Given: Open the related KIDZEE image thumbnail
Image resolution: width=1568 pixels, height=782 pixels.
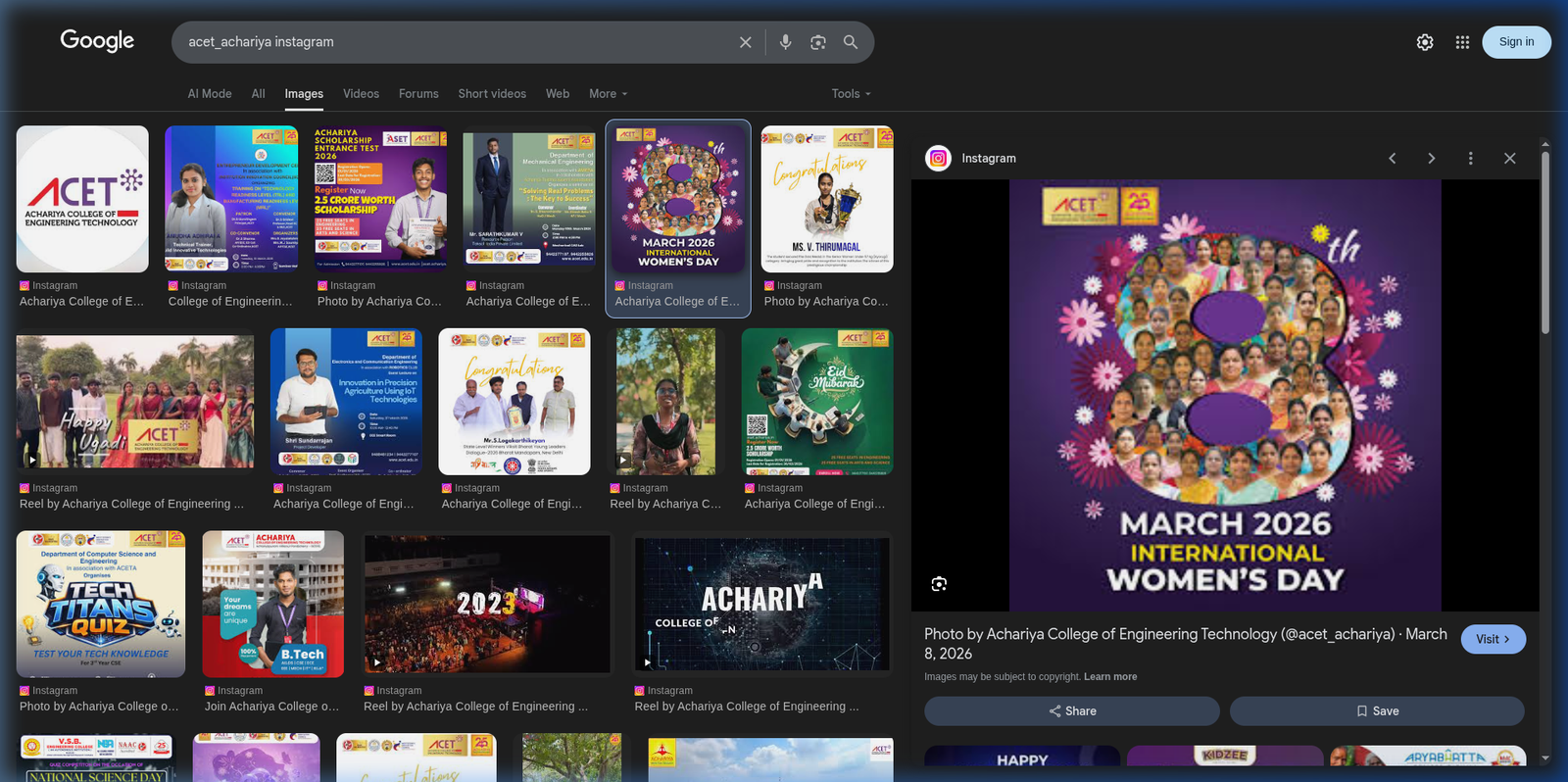Looking at the screenshot, I should (x=1225, y=756).
